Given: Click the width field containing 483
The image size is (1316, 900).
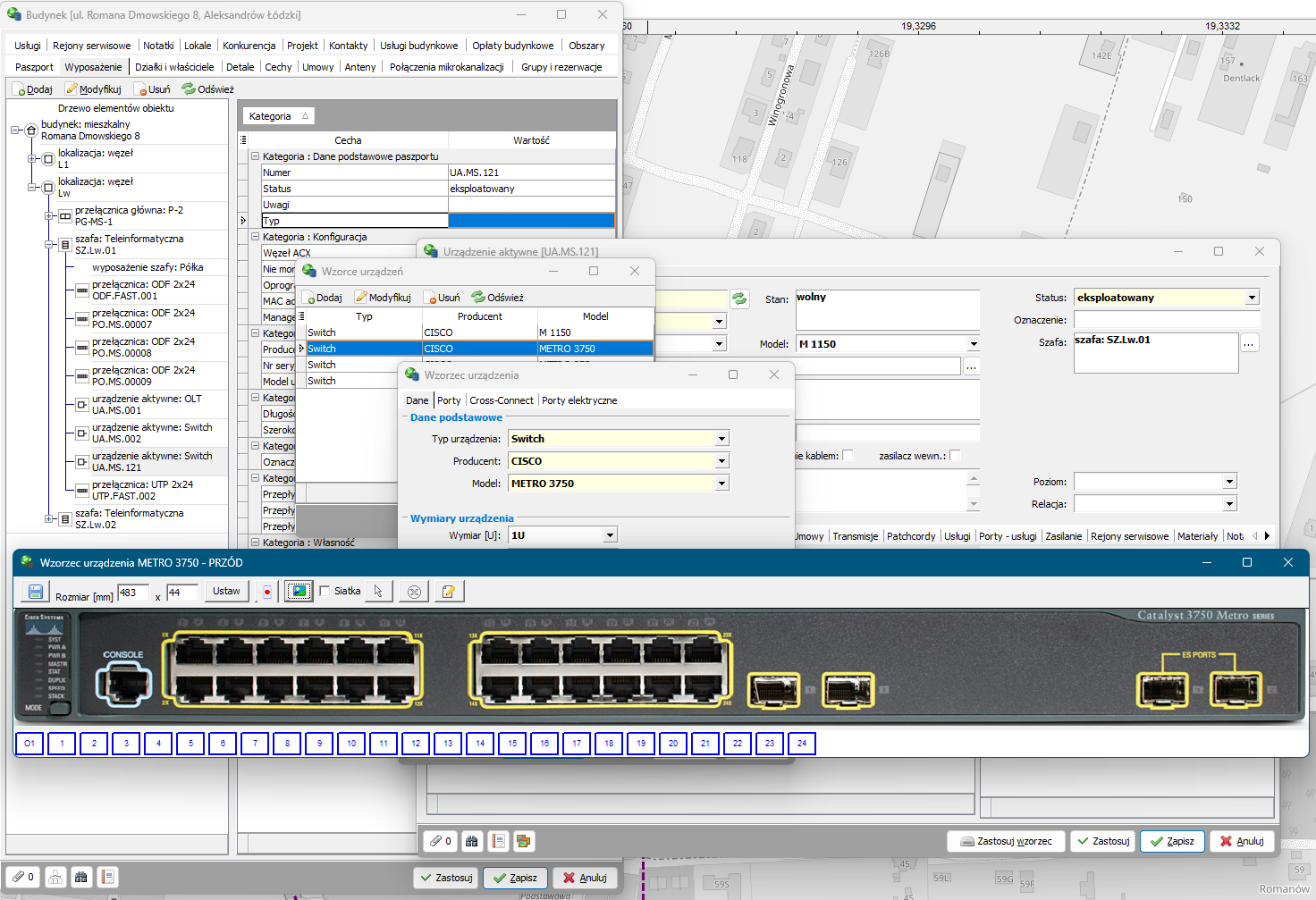Looking at the screenshot, I should [x=133, y=592].
